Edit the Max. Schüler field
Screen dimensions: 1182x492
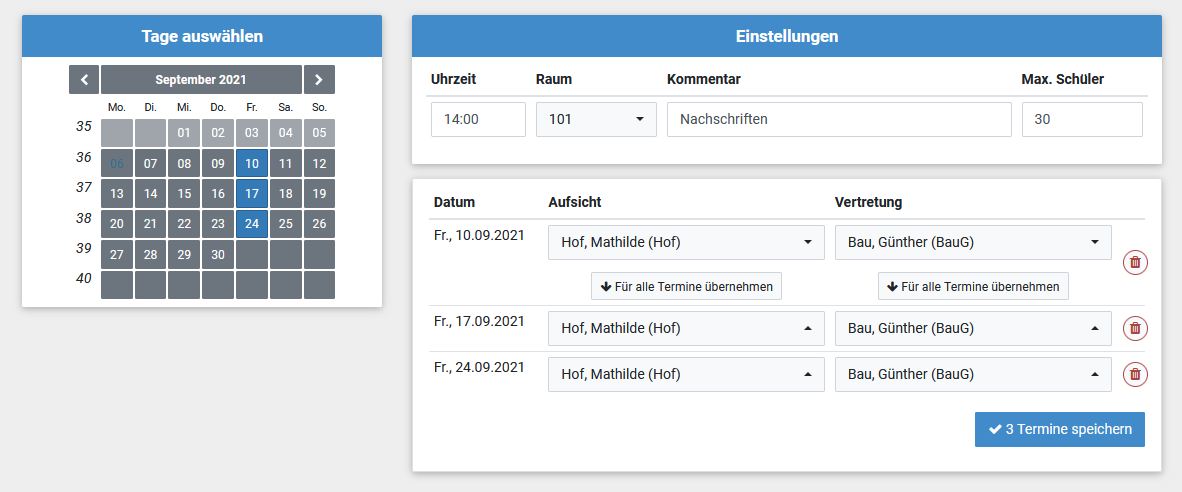click(x=1082, y=119)
